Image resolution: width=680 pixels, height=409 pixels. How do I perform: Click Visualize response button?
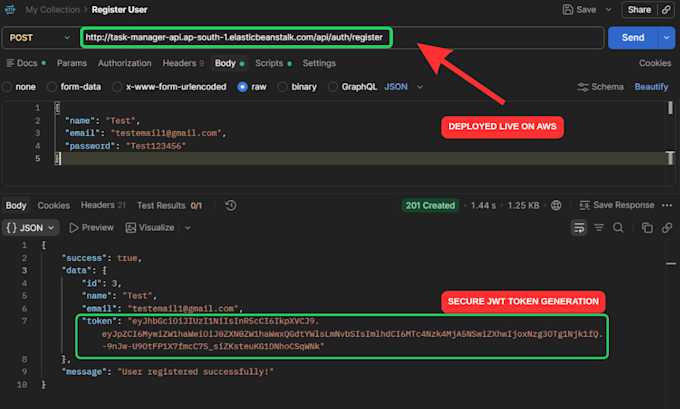pyautogui.click(x=150, y=228)
